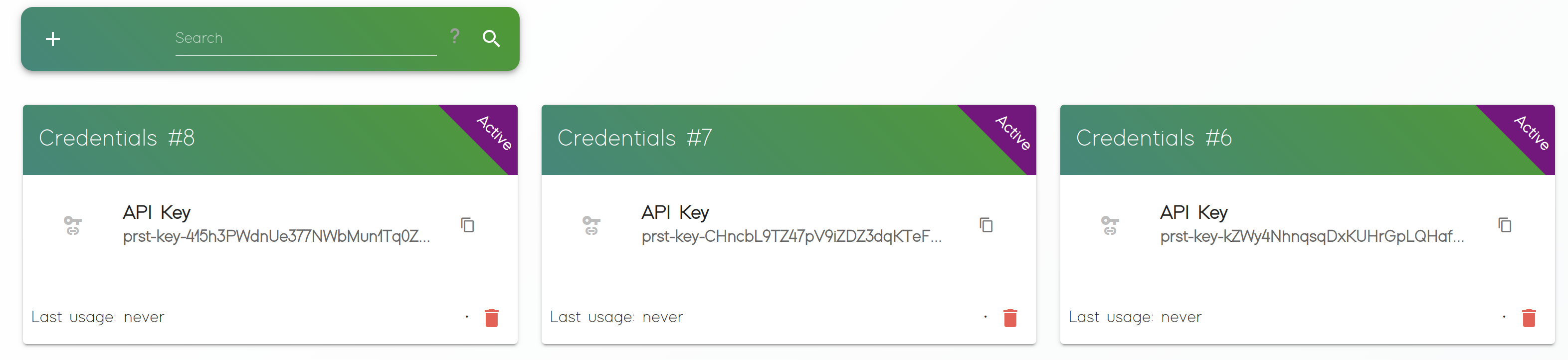Screen dimensions: 1568x360
Task: Click the API key text starting prst-key-CHncbL
Action: tap(791, 236)
